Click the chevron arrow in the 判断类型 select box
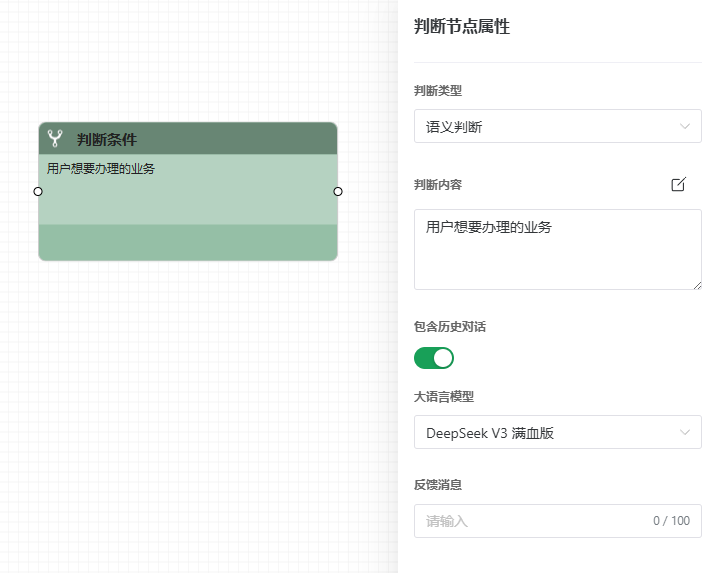 coord(685,126)
